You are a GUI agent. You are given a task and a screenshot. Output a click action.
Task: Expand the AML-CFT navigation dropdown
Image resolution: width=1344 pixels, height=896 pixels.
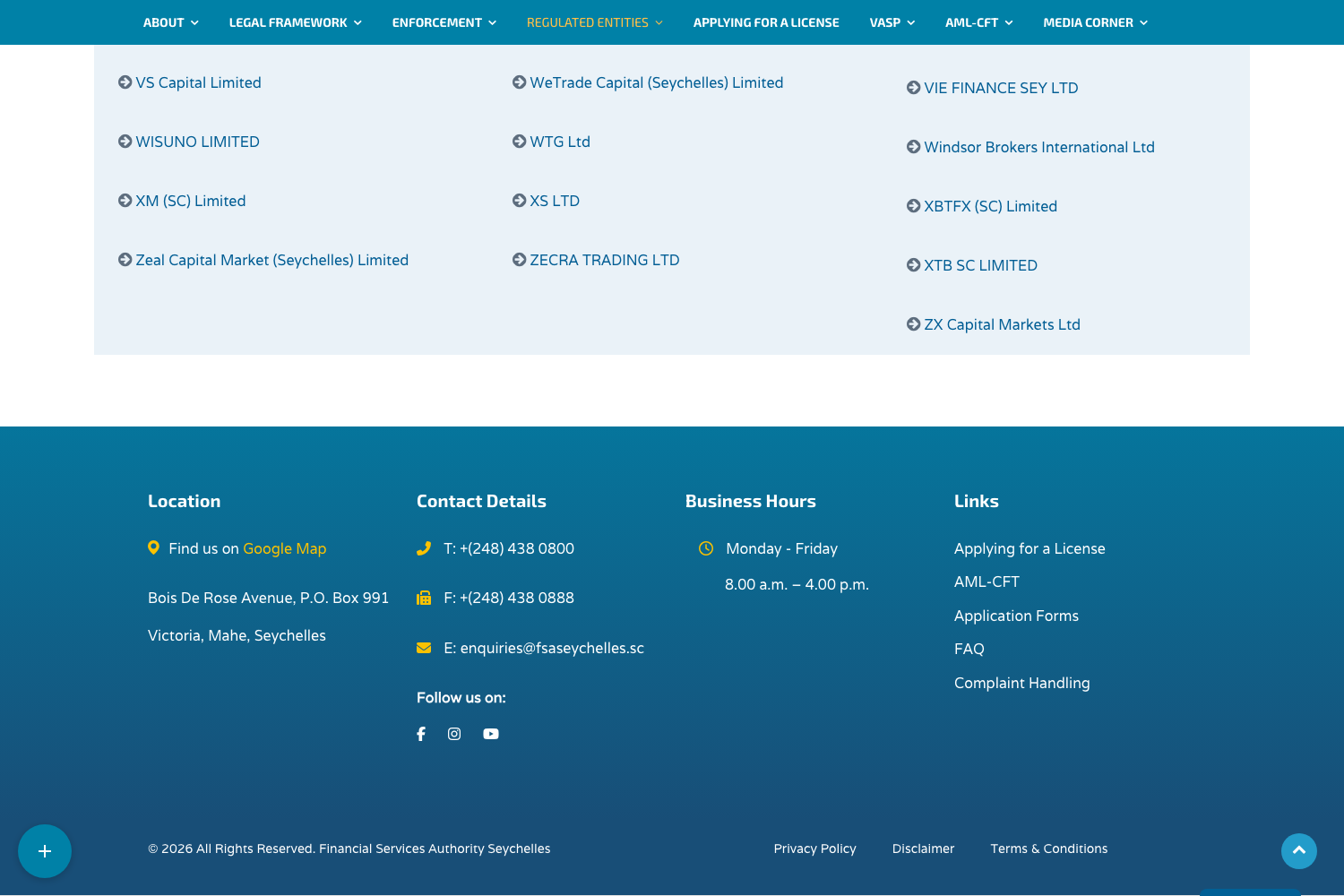979,22
